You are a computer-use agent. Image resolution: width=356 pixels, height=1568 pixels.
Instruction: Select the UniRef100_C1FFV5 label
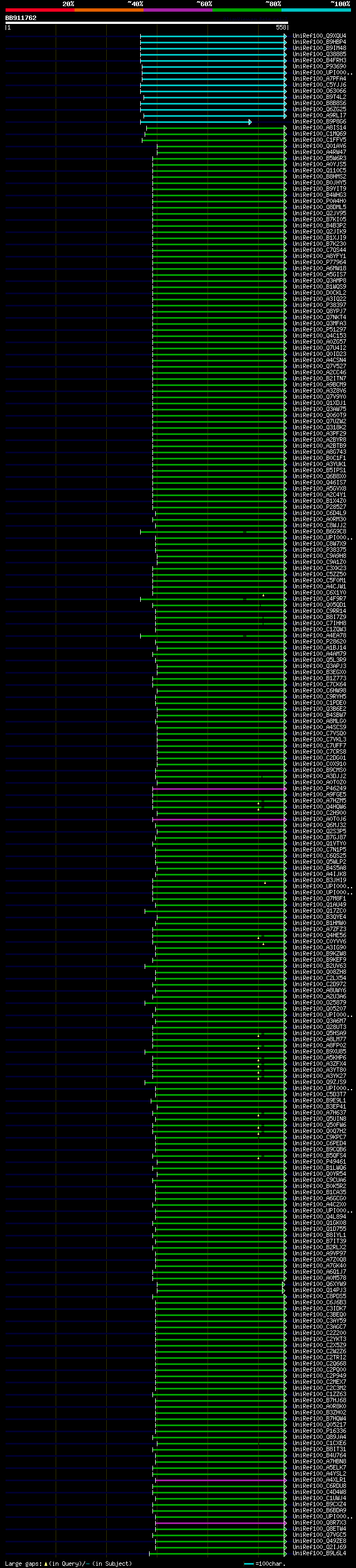[x=319, y=140]
